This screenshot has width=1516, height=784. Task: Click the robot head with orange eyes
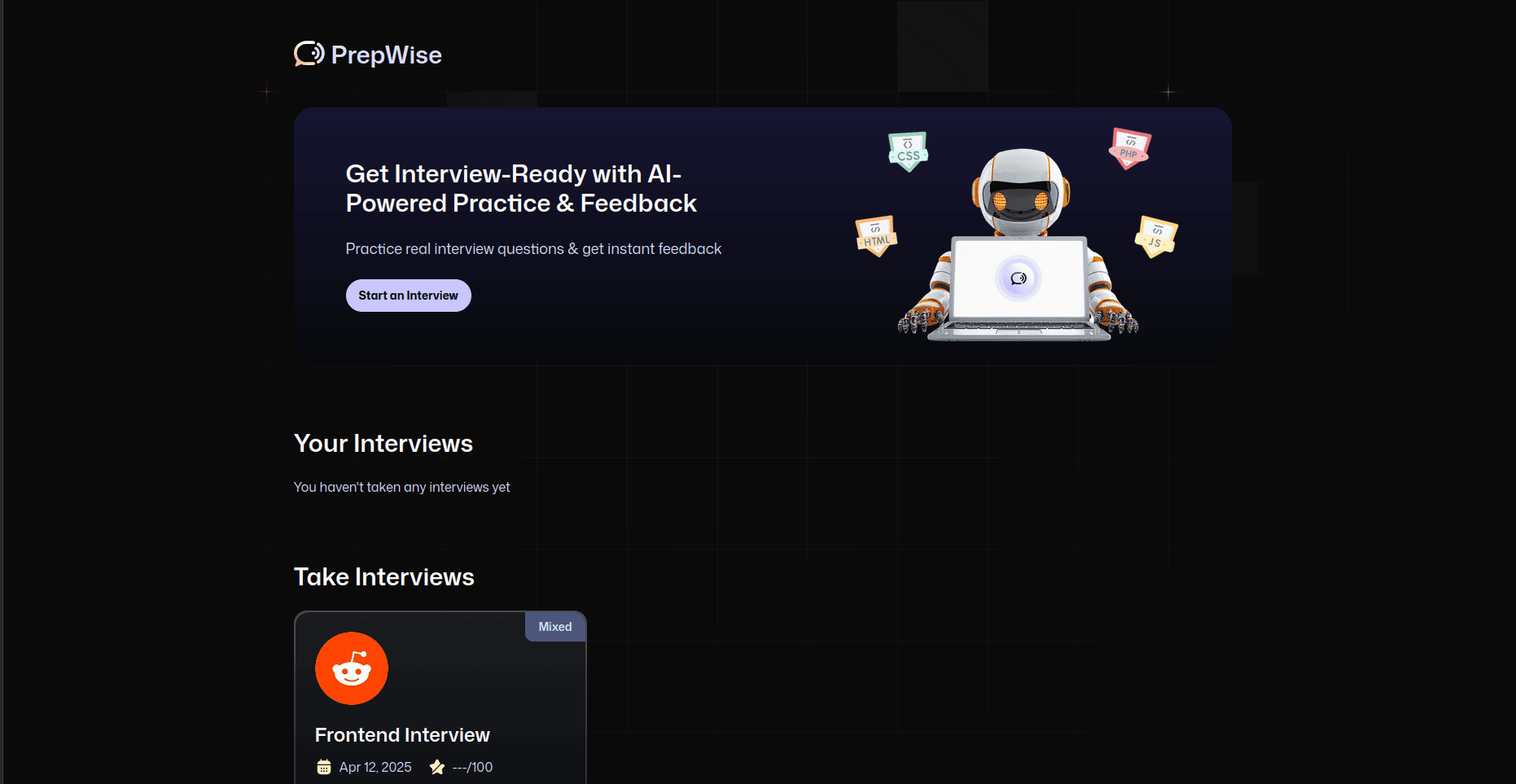pyautogui.click(x=1021, y=192)
